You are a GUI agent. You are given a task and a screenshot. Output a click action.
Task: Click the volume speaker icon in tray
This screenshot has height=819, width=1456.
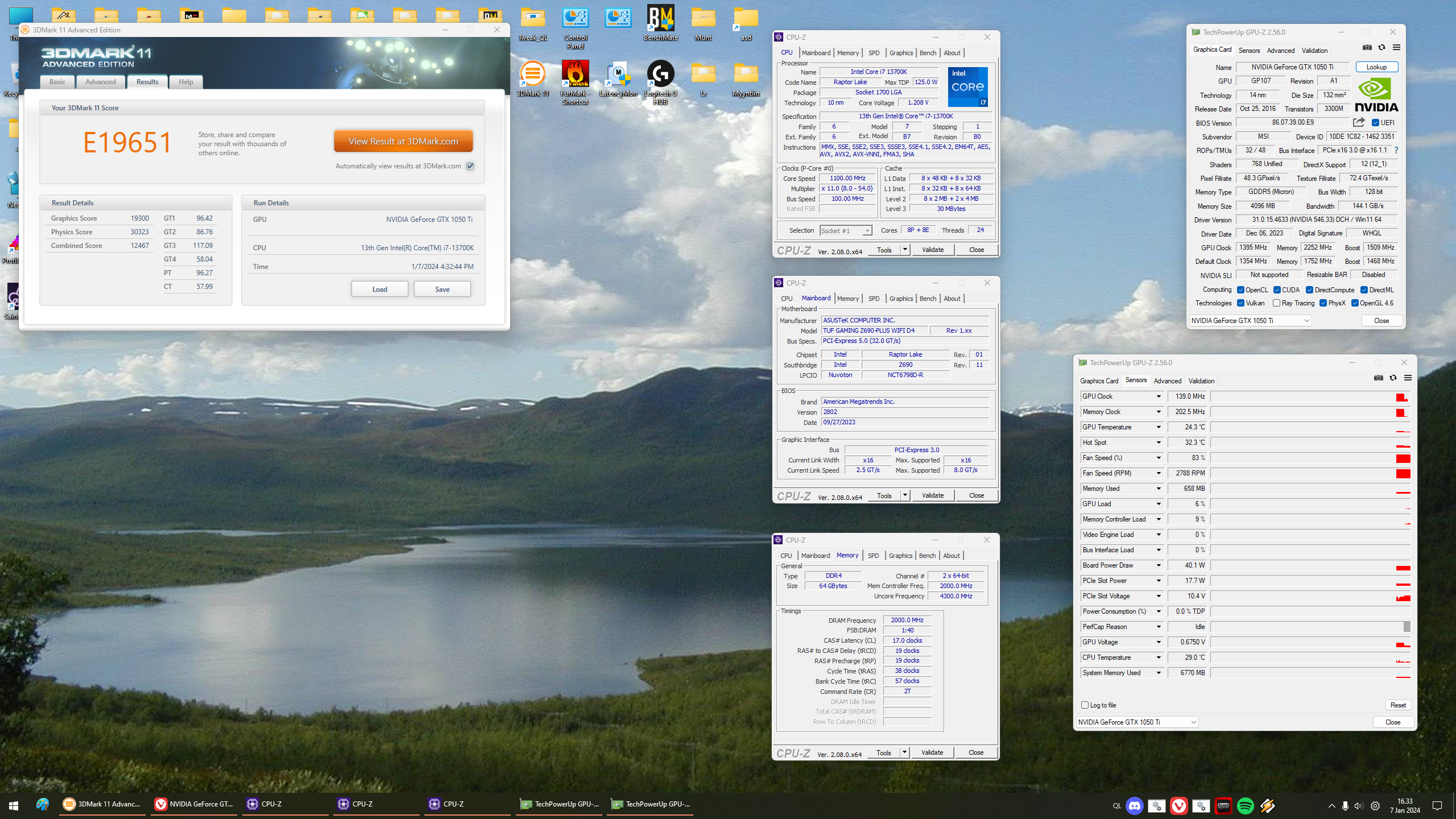pyautogui.click(x=1359, y=805)
